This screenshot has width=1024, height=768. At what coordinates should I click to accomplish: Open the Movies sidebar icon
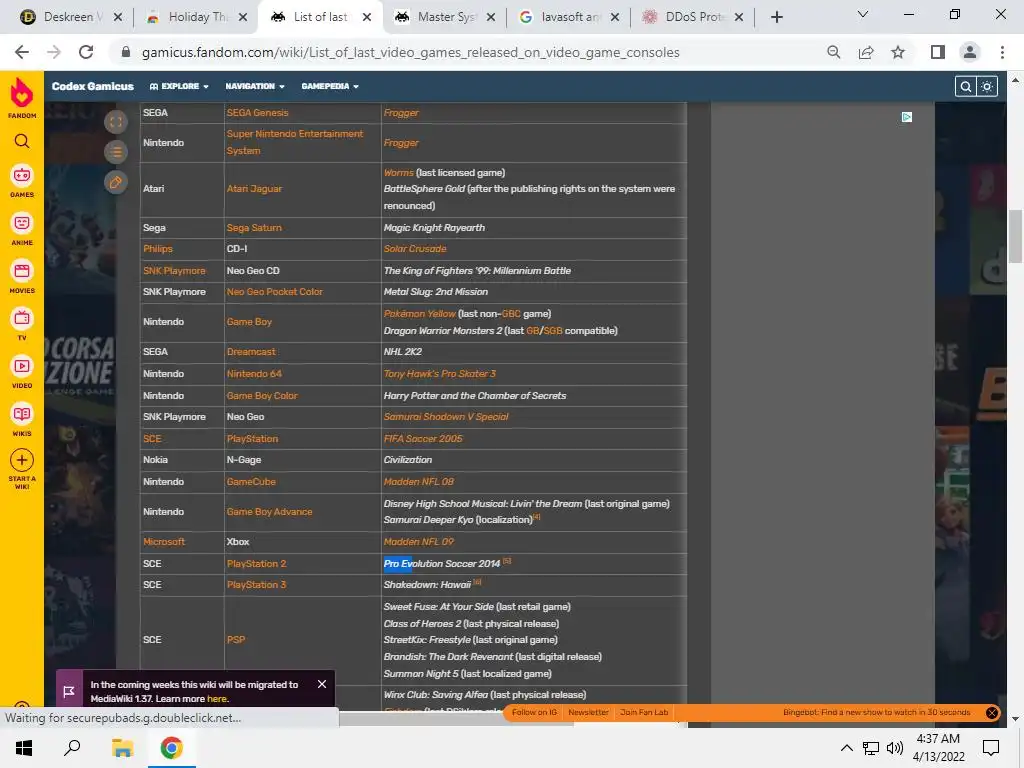tap(22, 271)
